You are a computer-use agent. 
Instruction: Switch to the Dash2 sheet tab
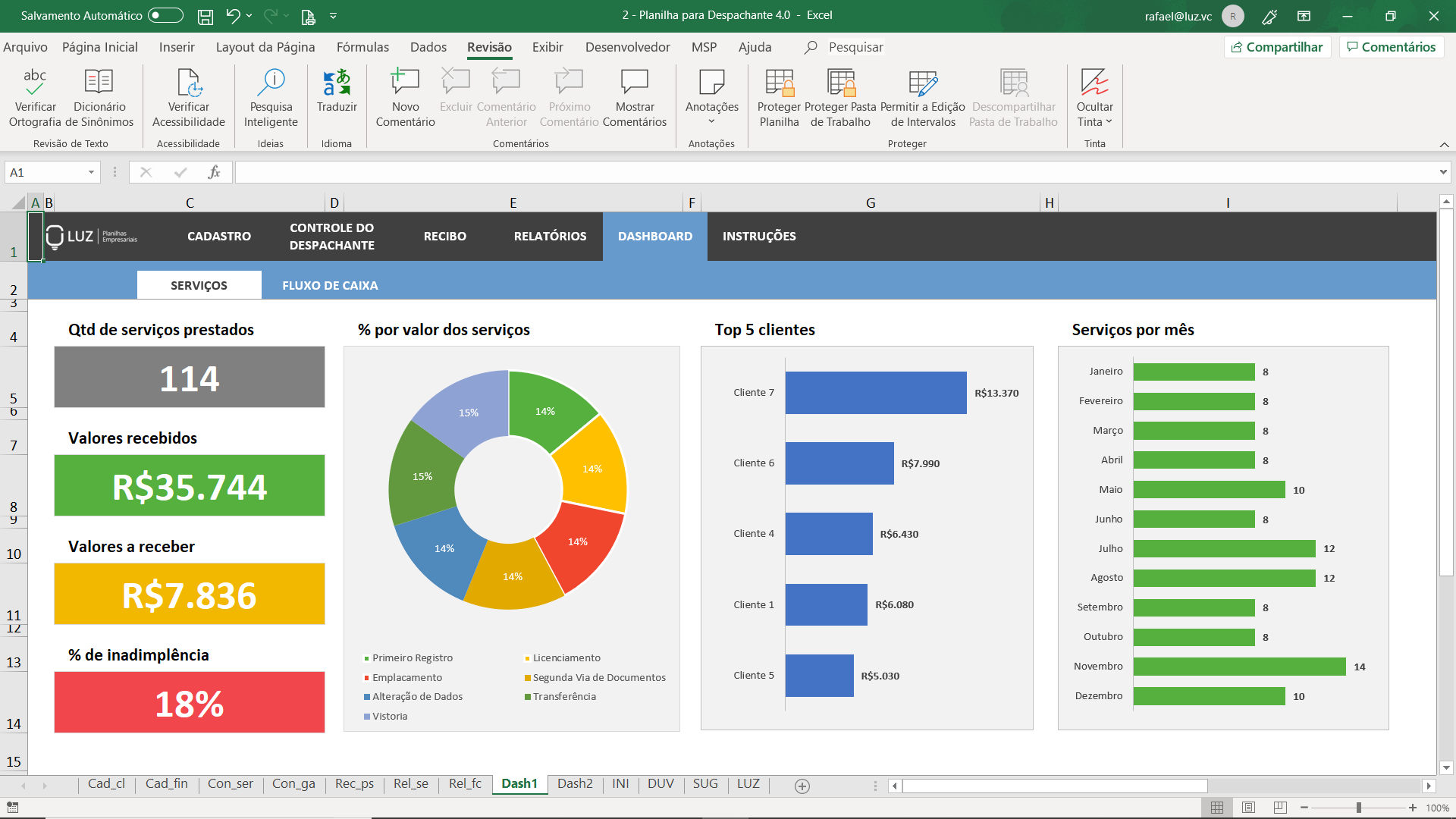575,784
